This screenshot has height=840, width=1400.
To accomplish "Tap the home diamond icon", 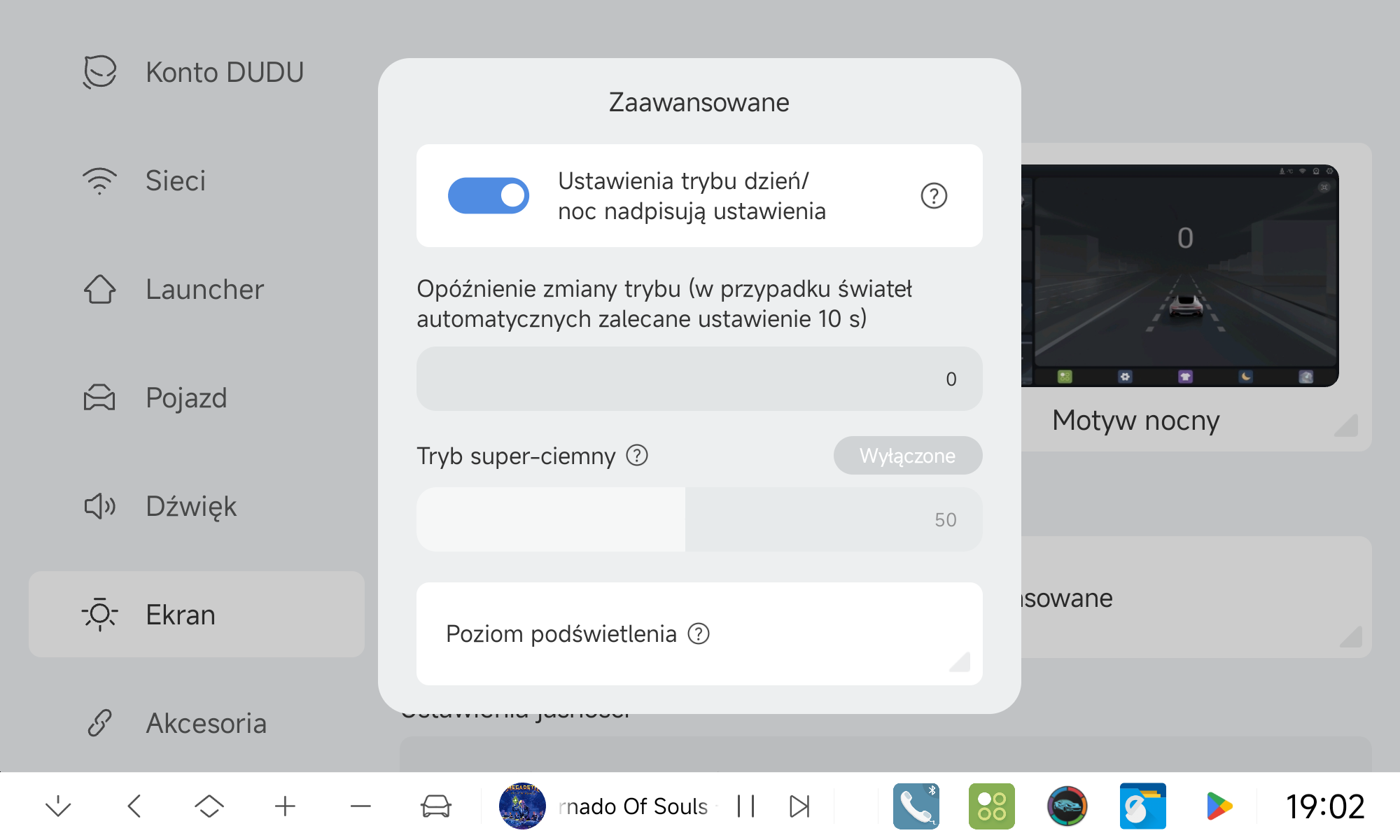I will point(209,806).
